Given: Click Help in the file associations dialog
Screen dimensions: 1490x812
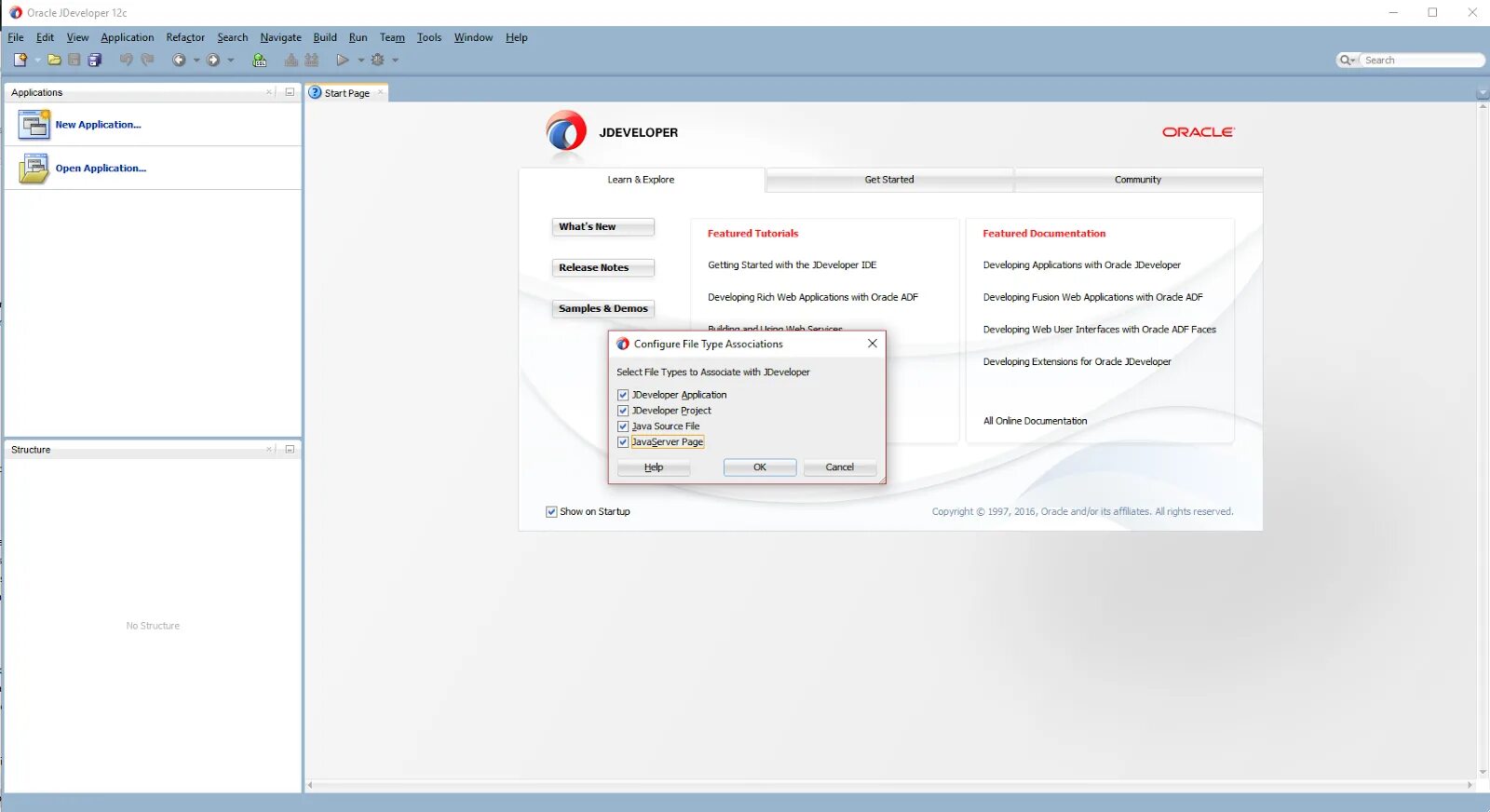Looking at the screenshot, I should 654,467.
